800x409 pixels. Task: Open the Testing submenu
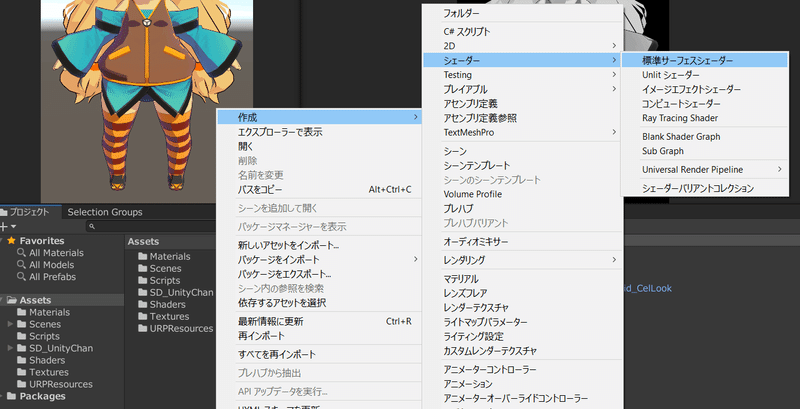(522, 75)
